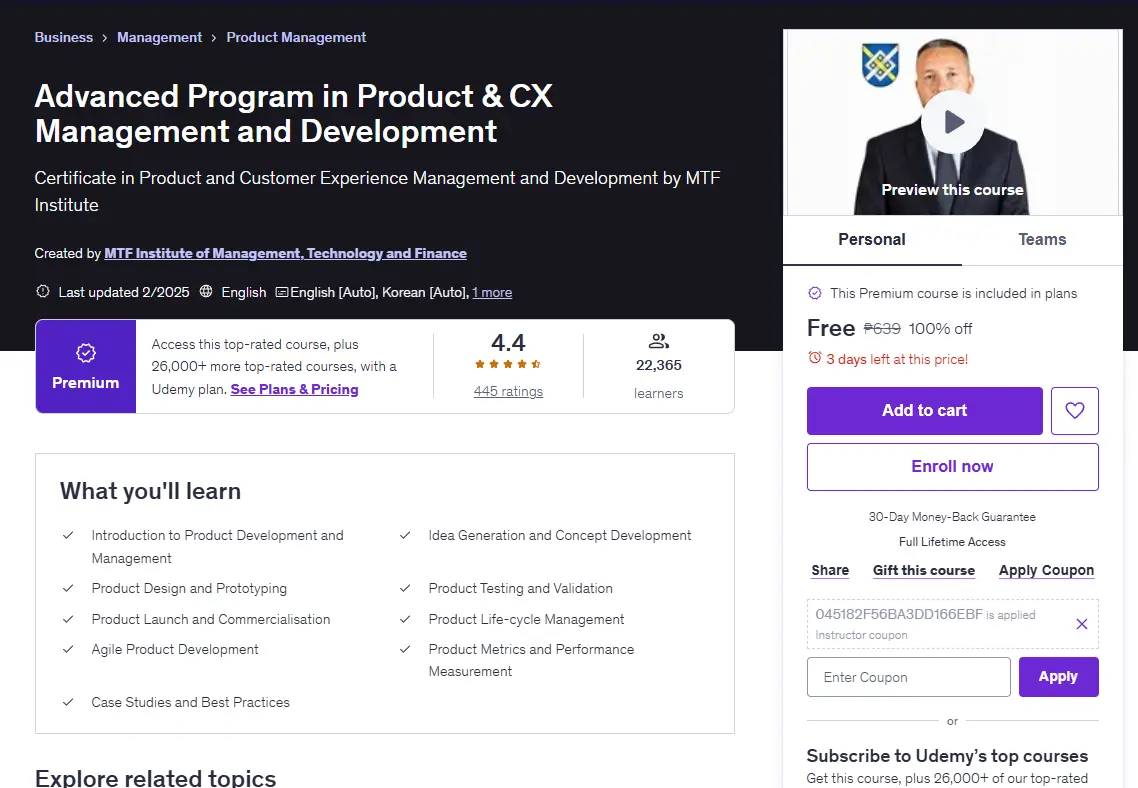Click the 'Free' price text
This screenshot has height=788, width=1138.
(x=831, y=328)
